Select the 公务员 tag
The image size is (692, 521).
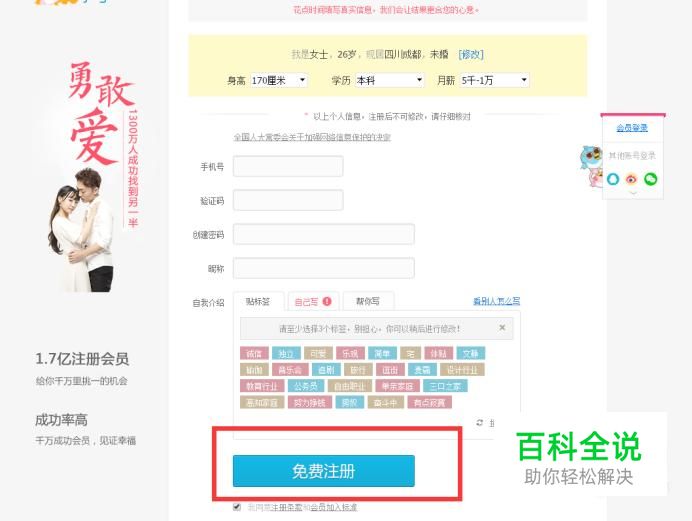click(305, 386)
